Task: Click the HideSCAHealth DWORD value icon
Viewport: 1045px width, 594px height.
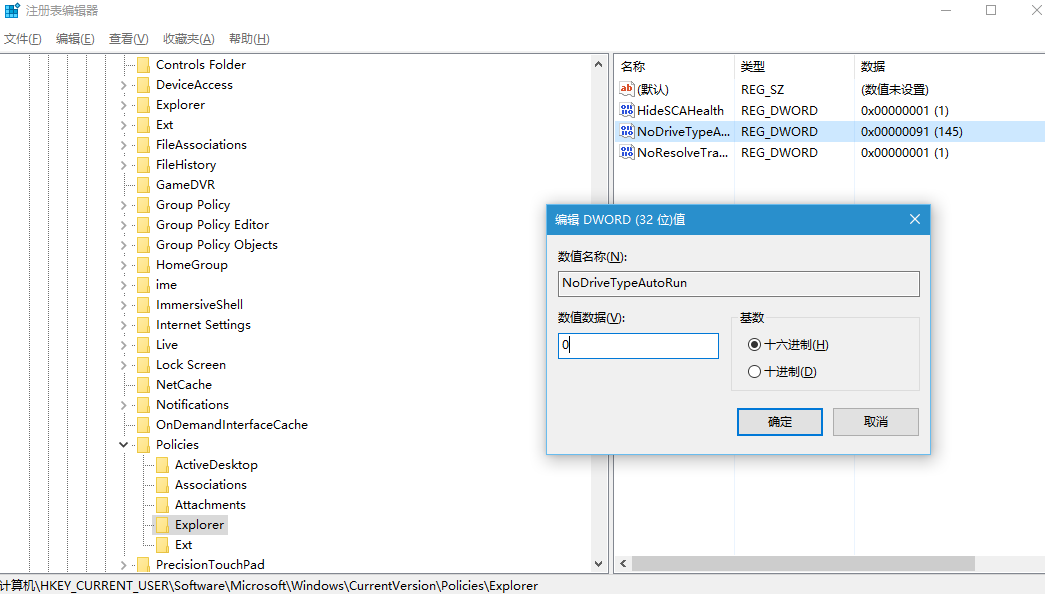Action: [627, 111]
